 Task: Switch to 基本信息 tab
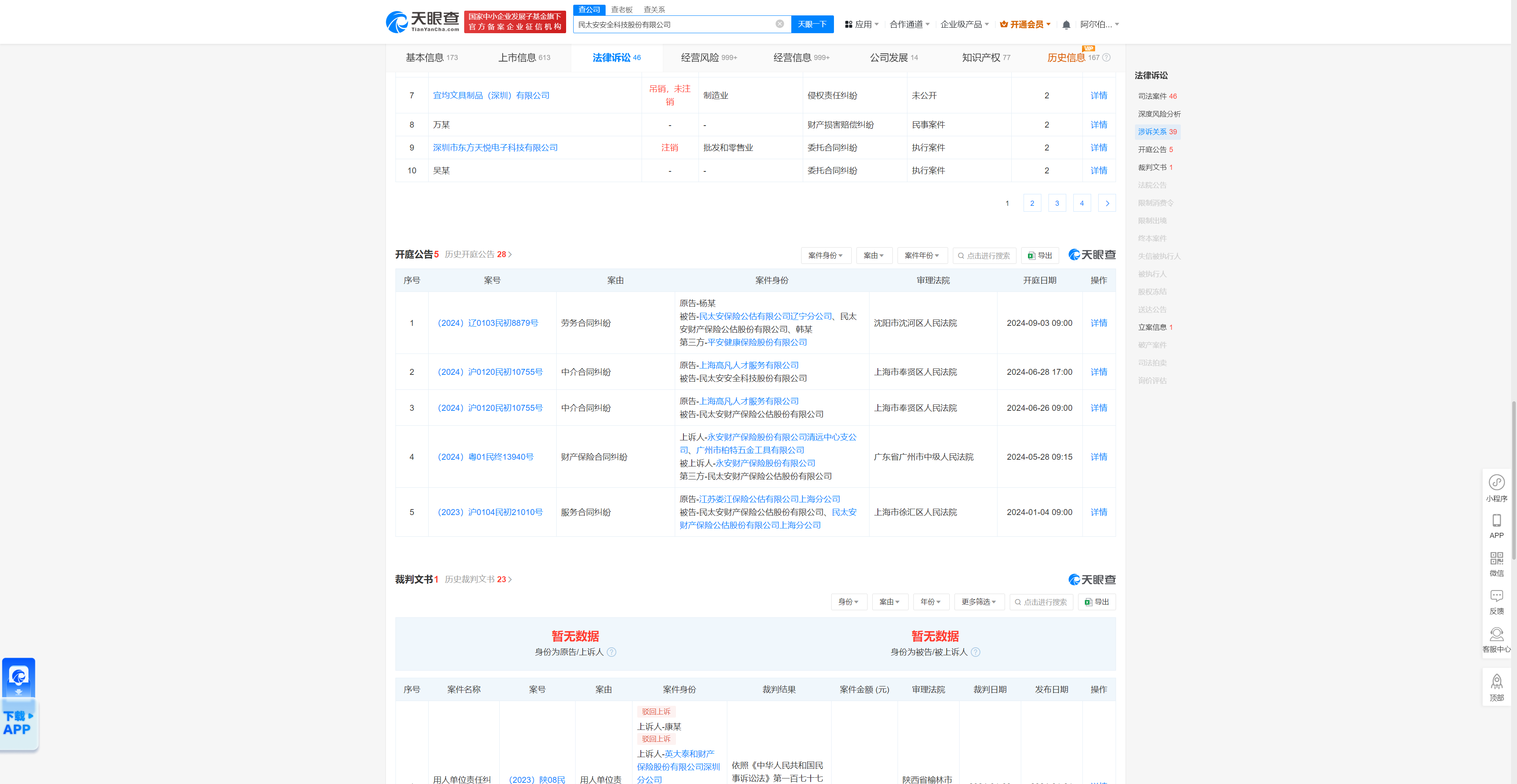(x=432, y=58)
